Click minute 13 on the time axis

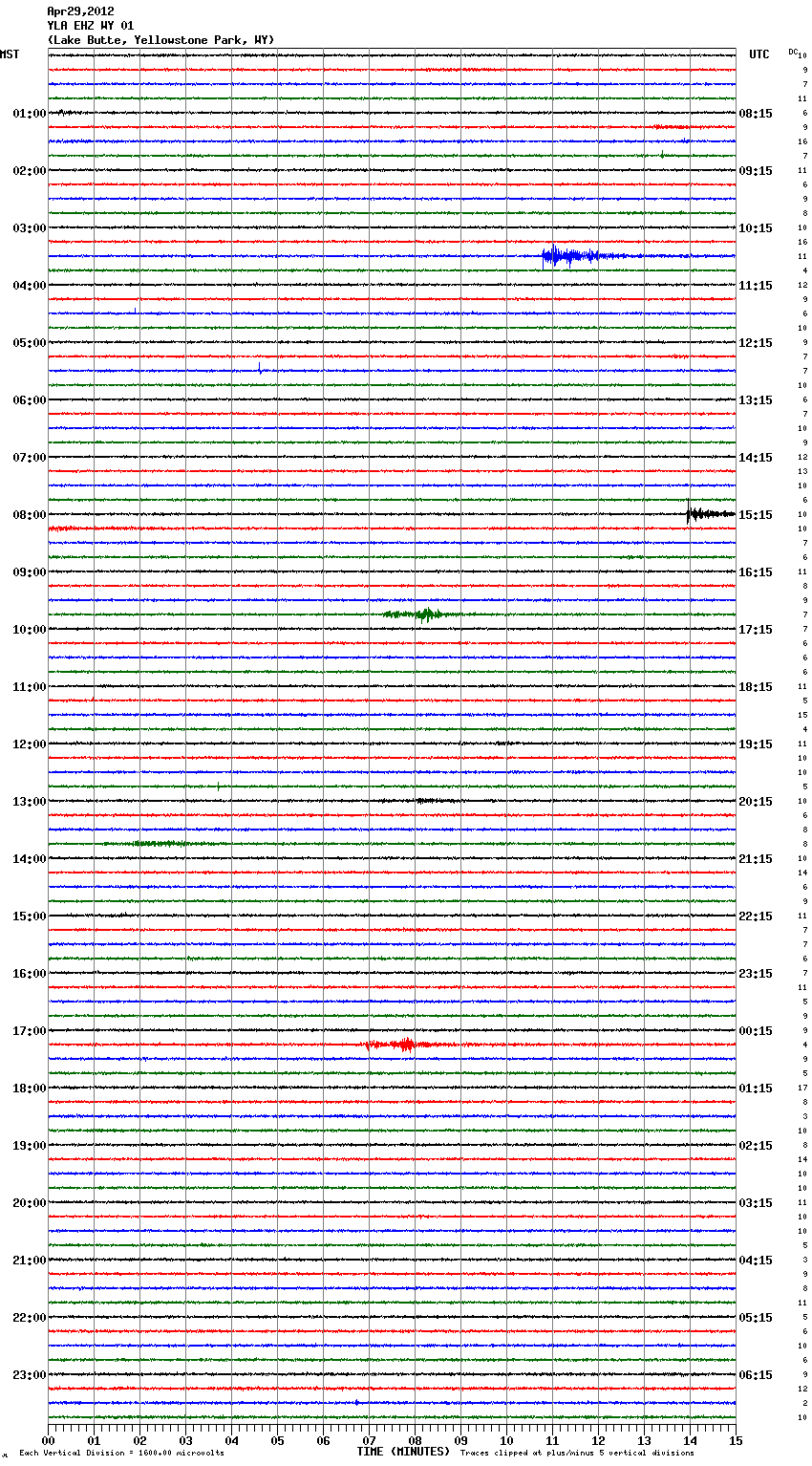click(x=644, y=1440)
